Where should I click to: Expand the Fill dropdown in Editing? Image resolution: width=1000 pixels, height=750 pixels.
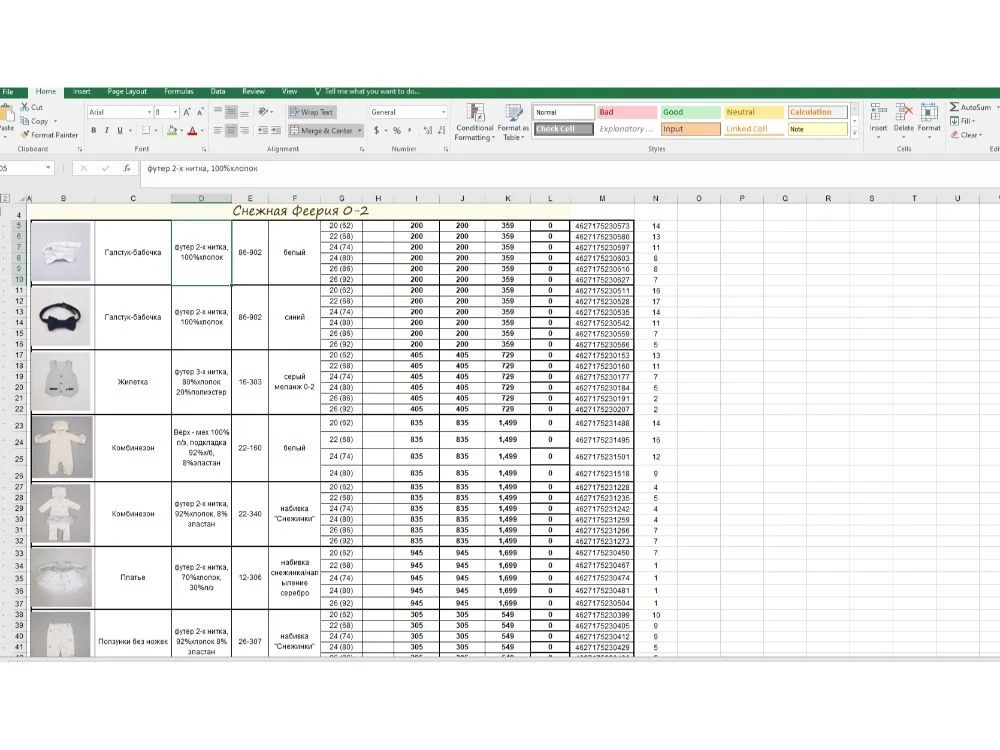pyautogui.click(x=974, y=121)
